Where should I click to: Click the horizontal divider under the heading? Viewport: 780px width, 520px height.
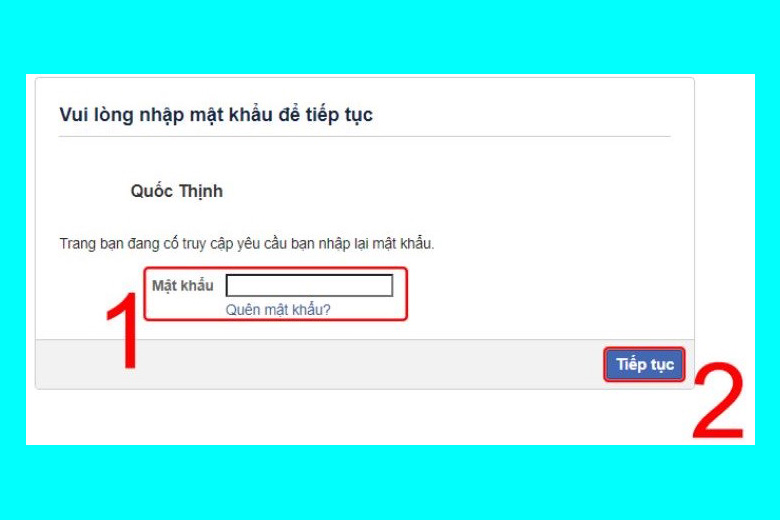365,136
